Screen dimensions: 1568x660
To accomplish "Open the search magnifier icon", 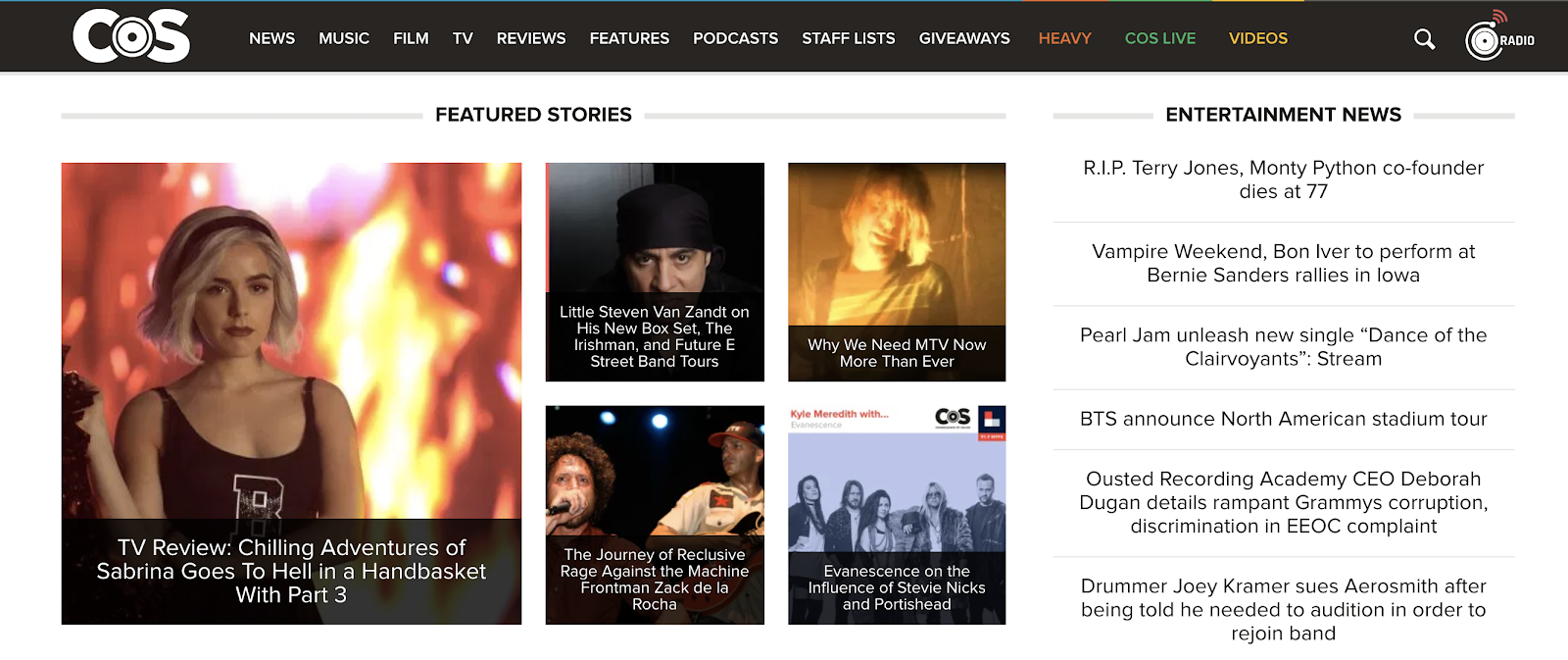I will 1423,38.
